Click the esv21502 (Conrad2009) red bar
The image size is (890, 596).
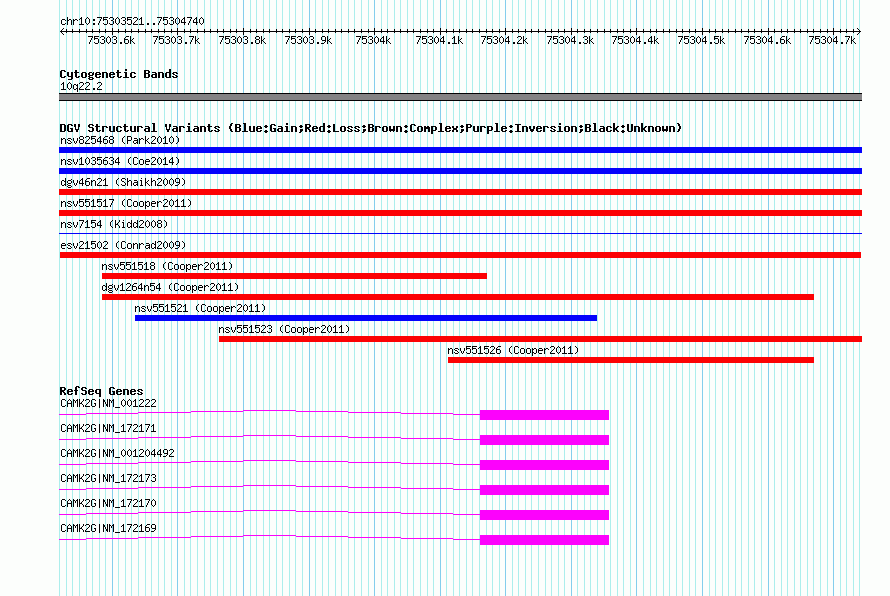click(x=460, y=255)
